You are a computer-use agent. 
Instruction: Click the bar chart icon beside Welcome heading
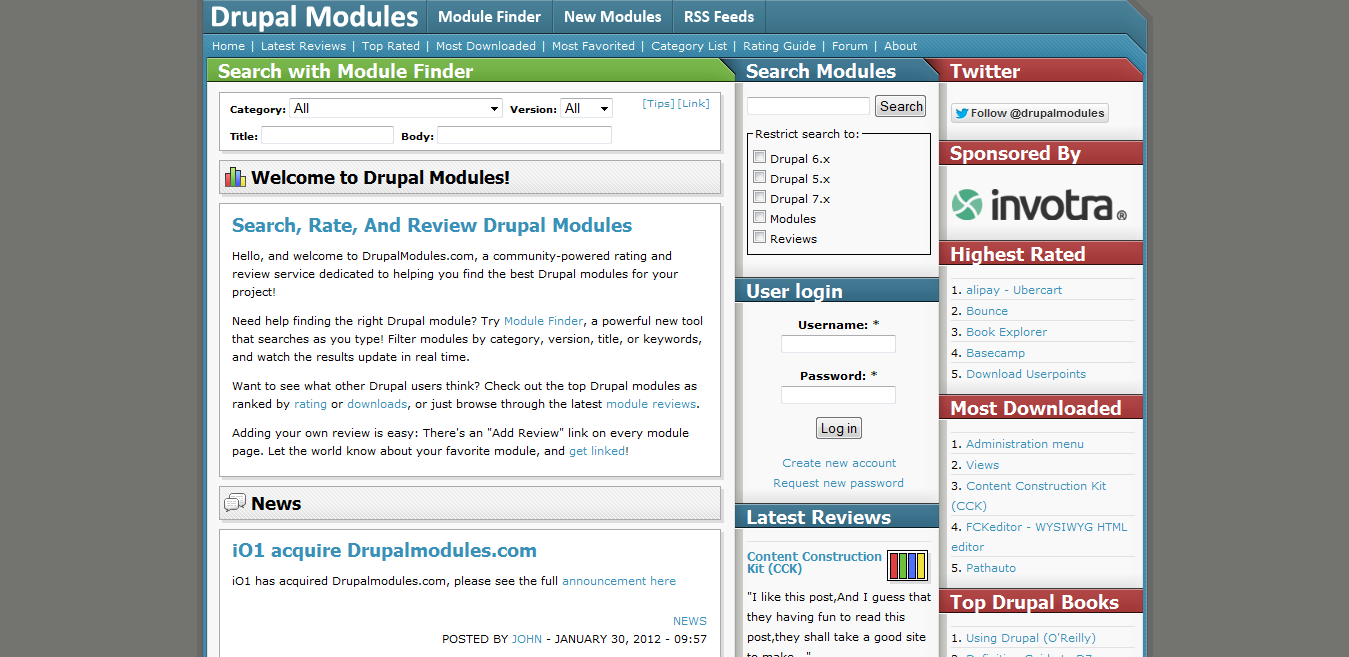click(235, 177)
